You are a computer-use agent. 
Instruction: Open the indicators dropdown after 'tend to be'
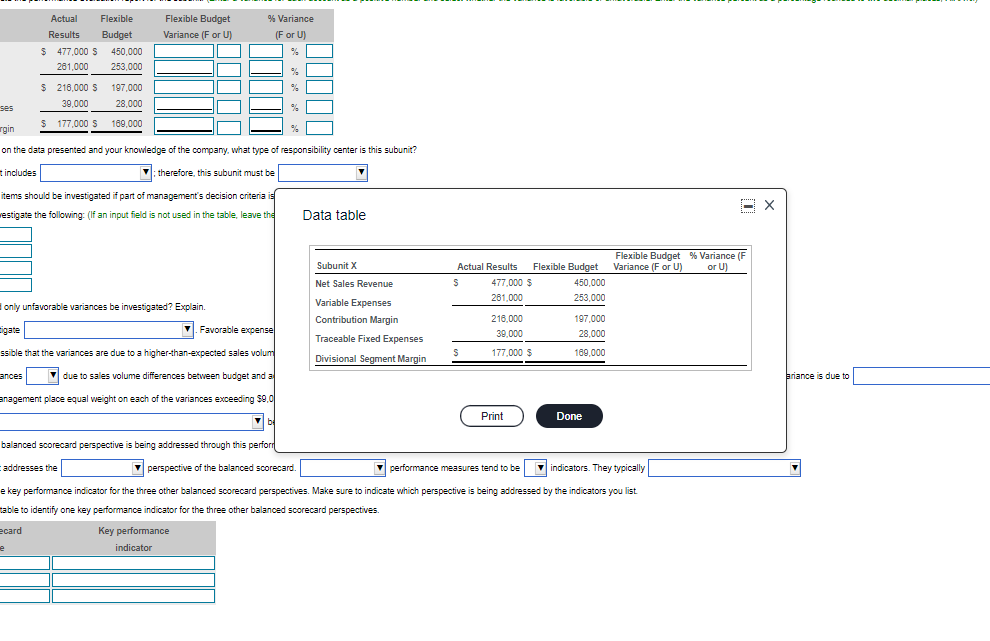point(537,467)
